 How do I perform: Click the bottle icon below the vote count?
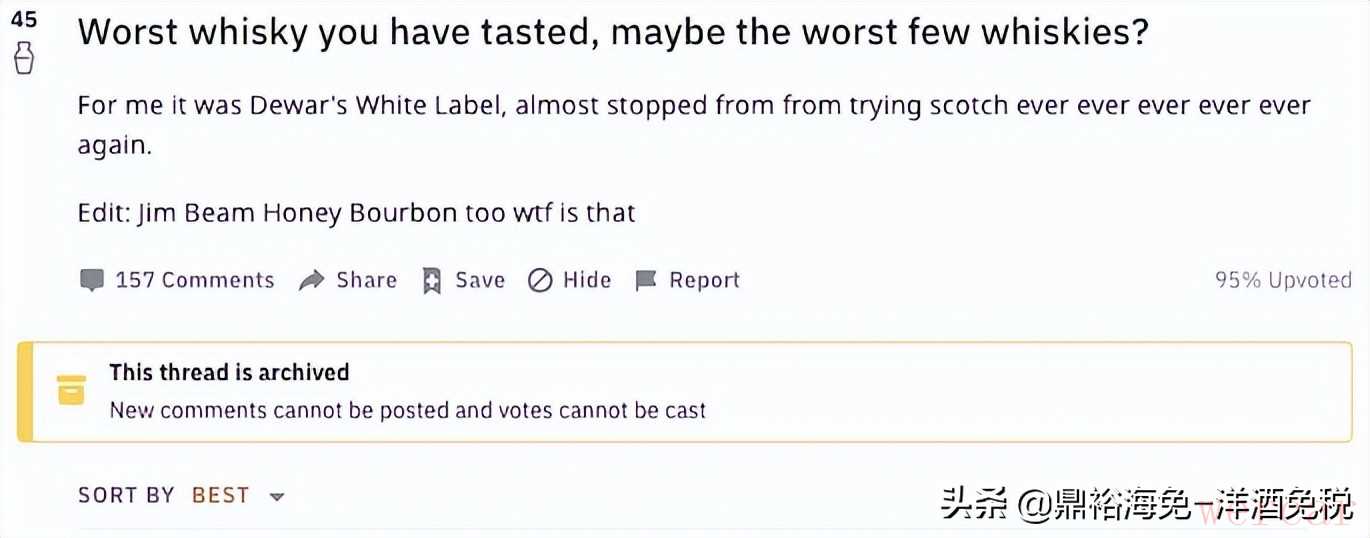(24, 59)
